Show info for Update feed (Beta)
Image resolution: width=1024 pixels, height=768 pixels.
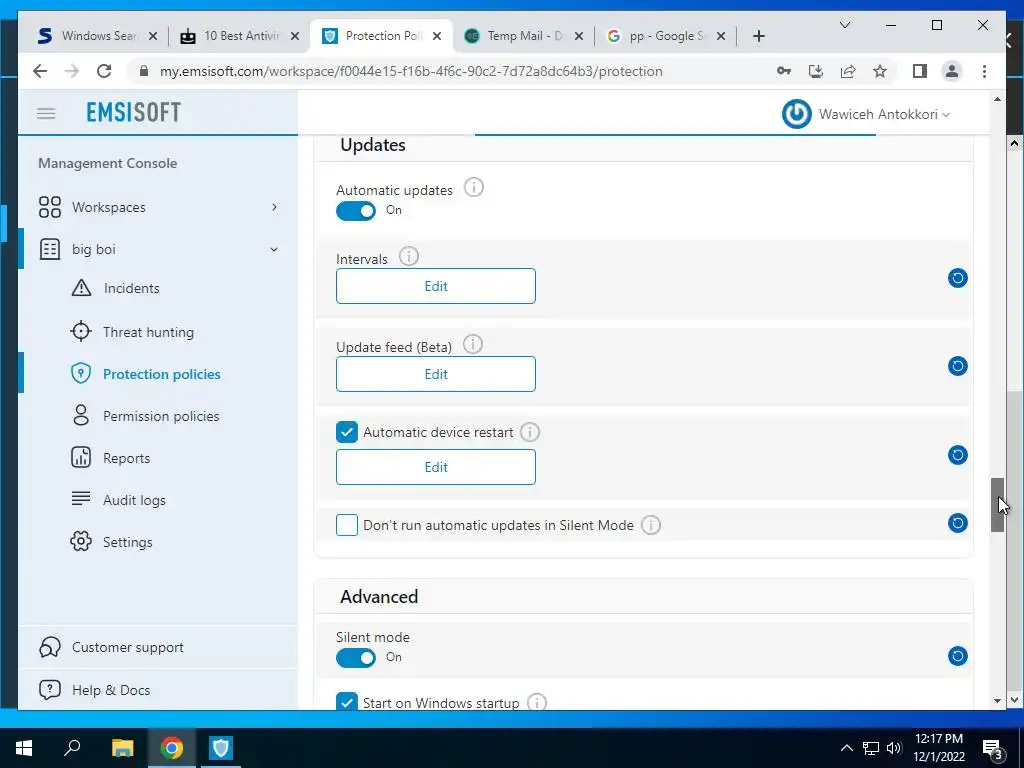[x=473, y=344]
